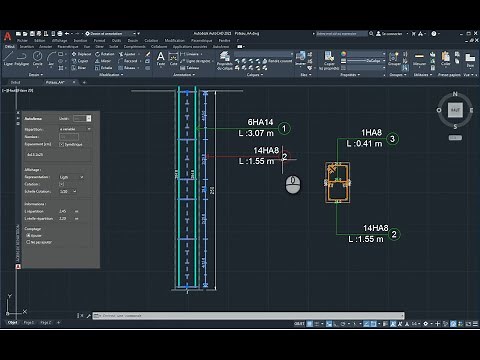Image resolution: width=480 pixels, height=360 pixels.
Task: Expand the Annotation panel flyout
Action: [x=184, y=75]
